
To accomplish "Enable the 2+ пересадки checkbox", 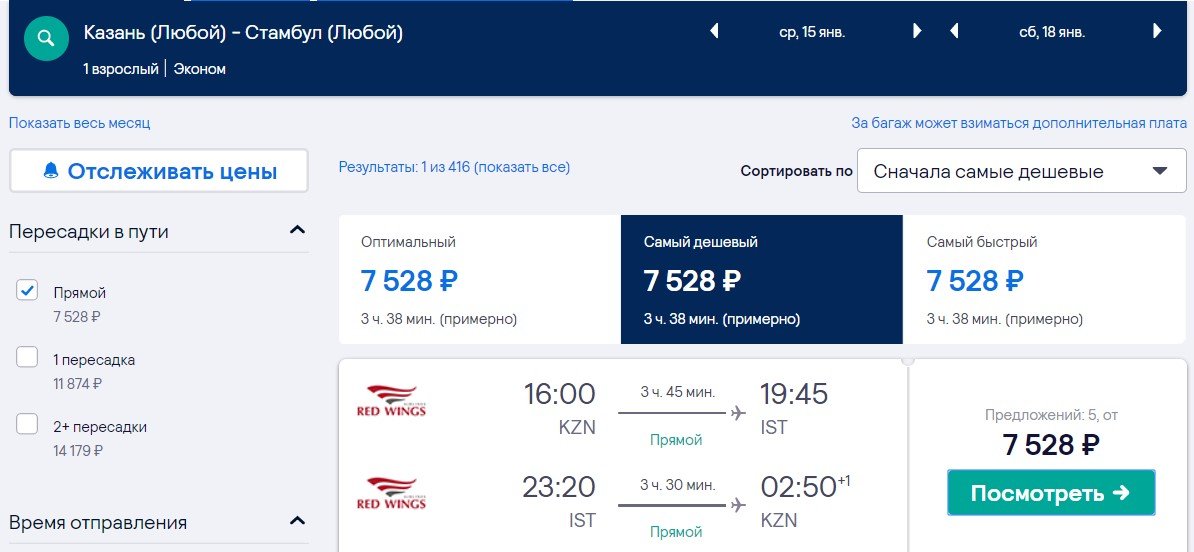I will pos(27,425).
